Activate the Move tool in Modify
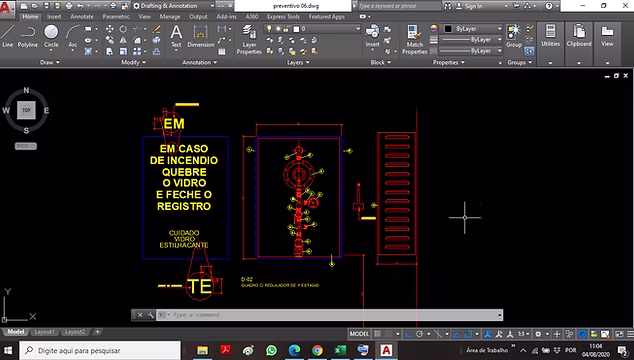The height and width of the screenshot is (360, 634). pyautogui.click(x=110, y=29)
